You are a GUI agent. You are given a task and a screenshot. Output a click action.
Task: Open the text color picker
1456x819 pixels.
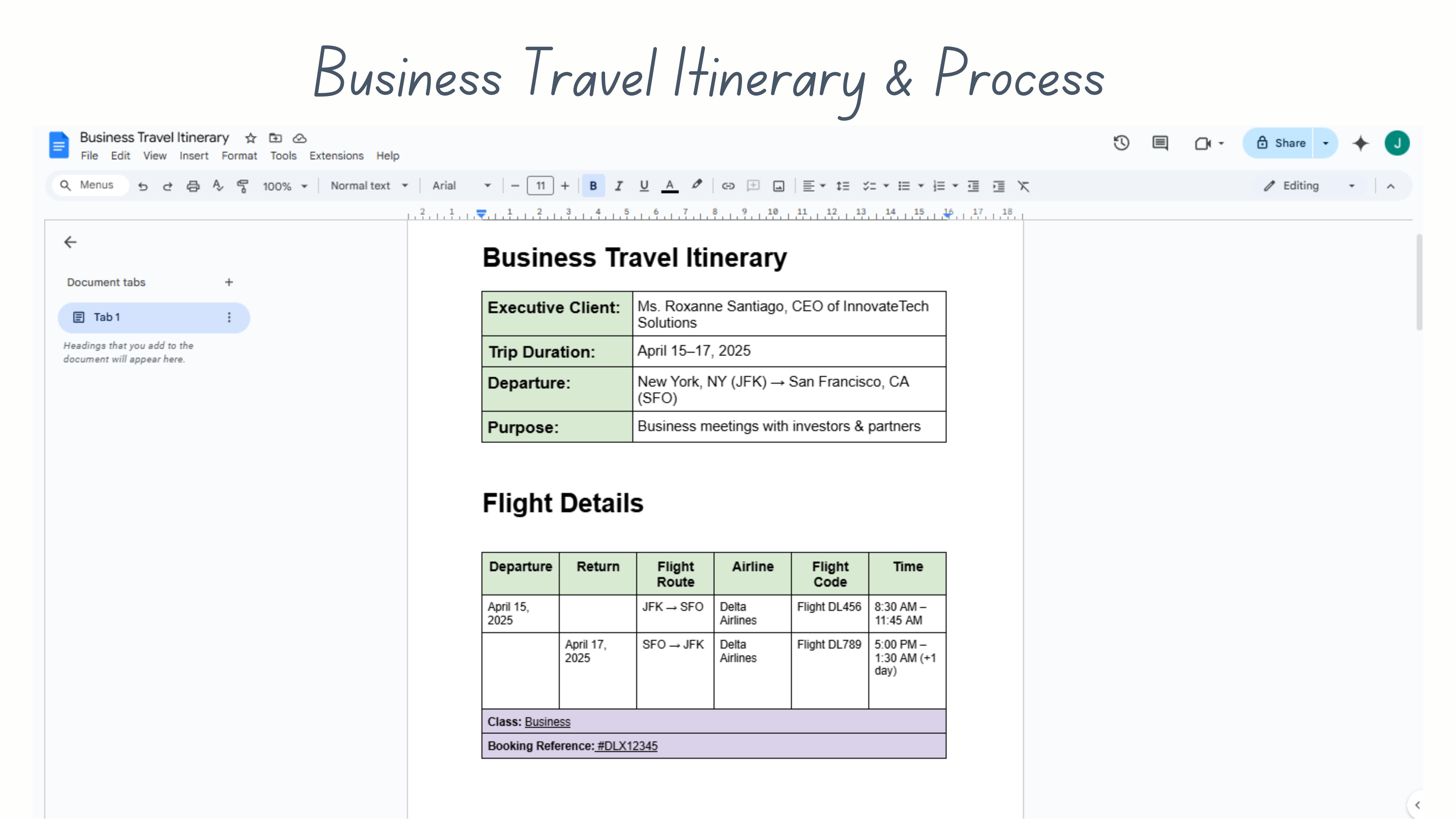click(x=669, y=186)
